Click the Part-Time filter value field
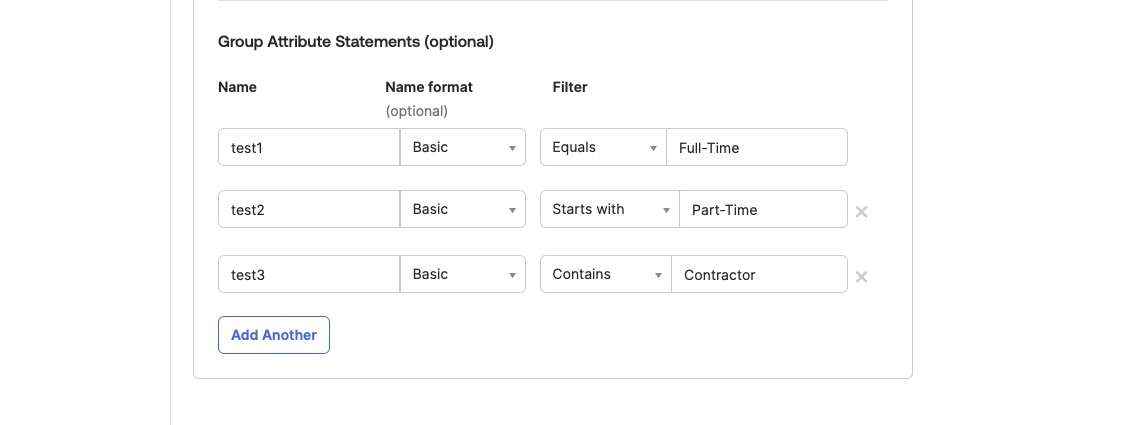 point(763,209)
